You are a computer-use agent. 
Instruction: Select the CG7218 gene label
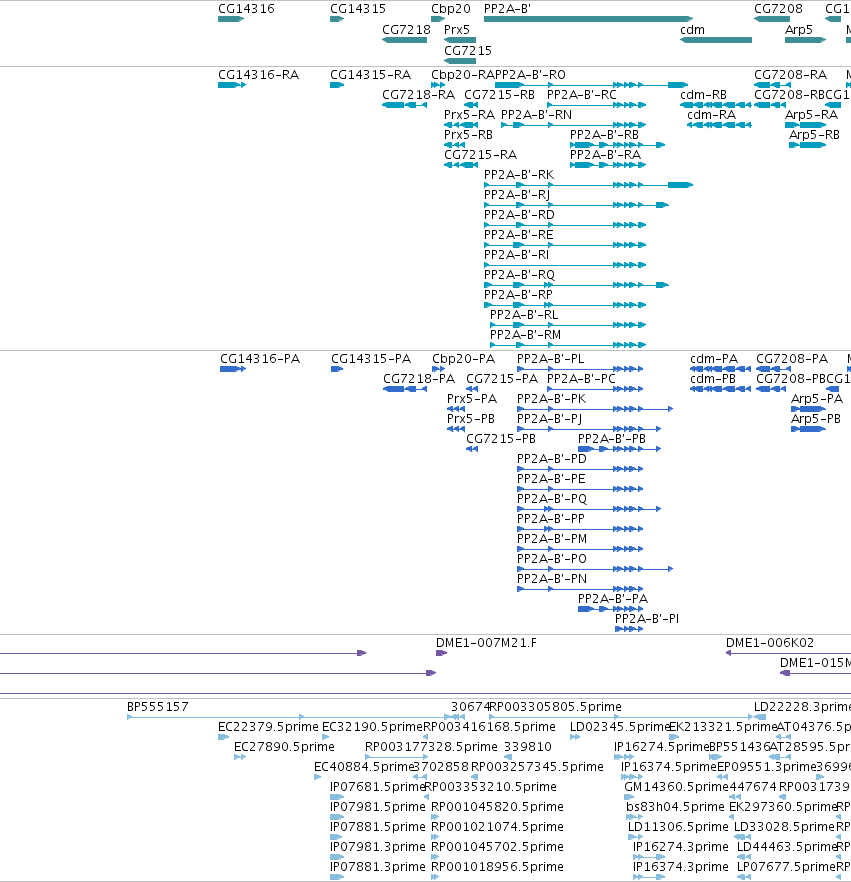tap(406, 30)
